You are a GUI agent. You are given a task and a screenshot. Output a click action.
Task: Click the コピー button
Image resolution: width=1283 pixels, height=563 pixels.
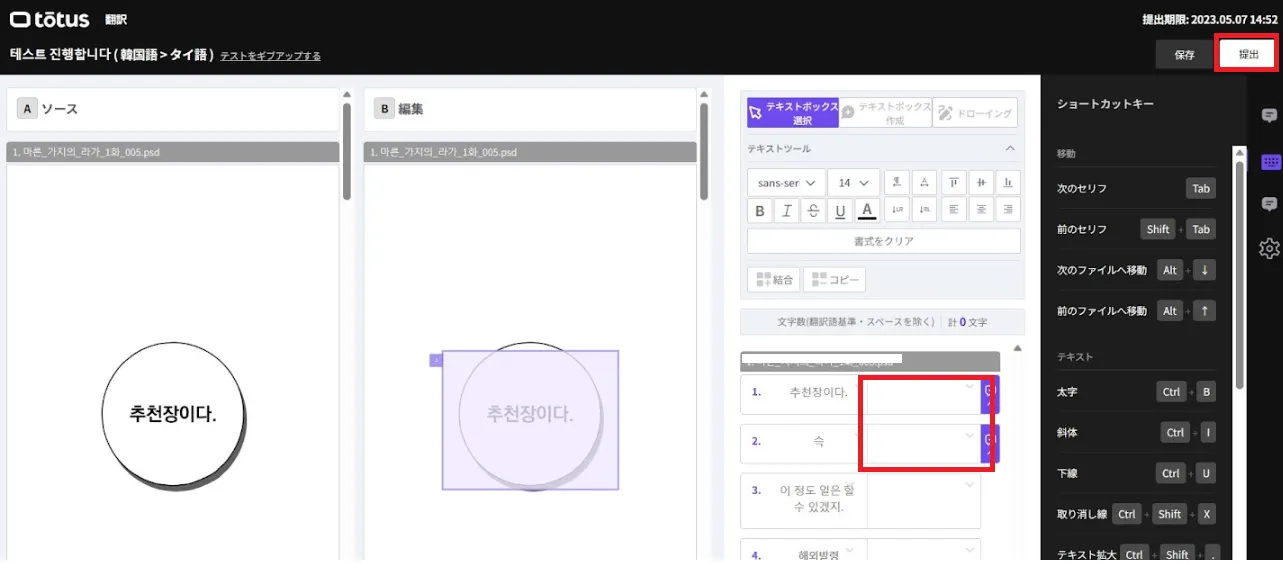pos(835,280)
